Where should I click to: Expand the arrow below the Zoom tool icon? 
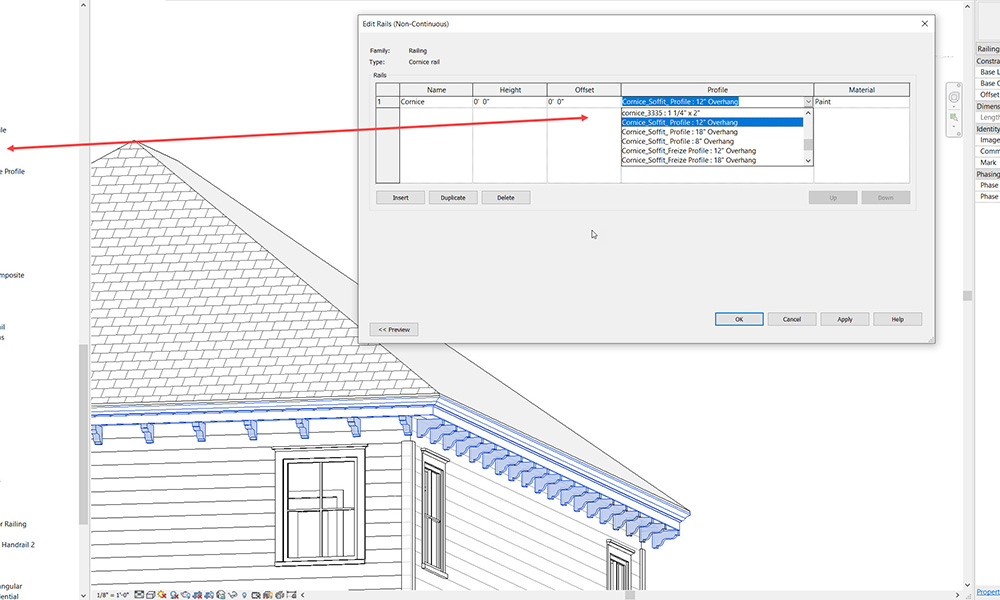953,126
